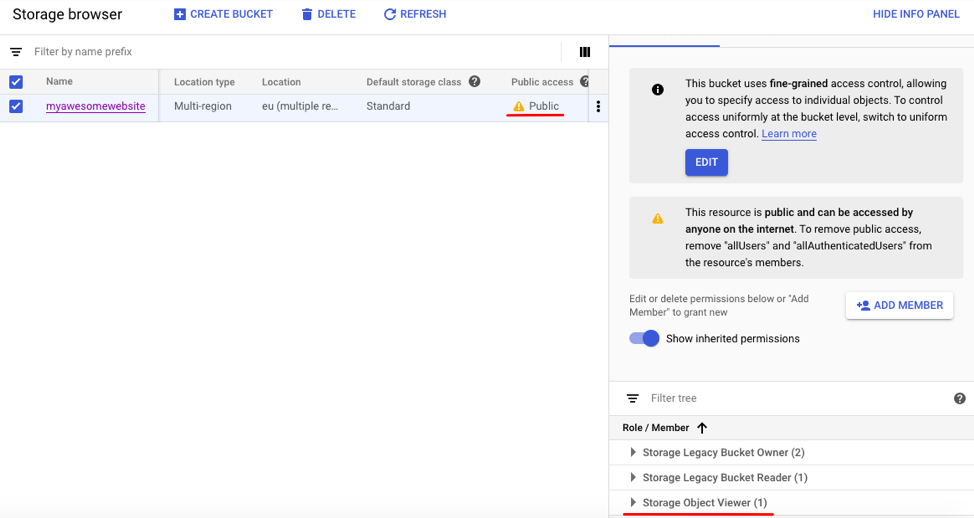Screen dimensions: 974x518
Task: Expand Storage Object Viewer role
Action: pos(633,503)
